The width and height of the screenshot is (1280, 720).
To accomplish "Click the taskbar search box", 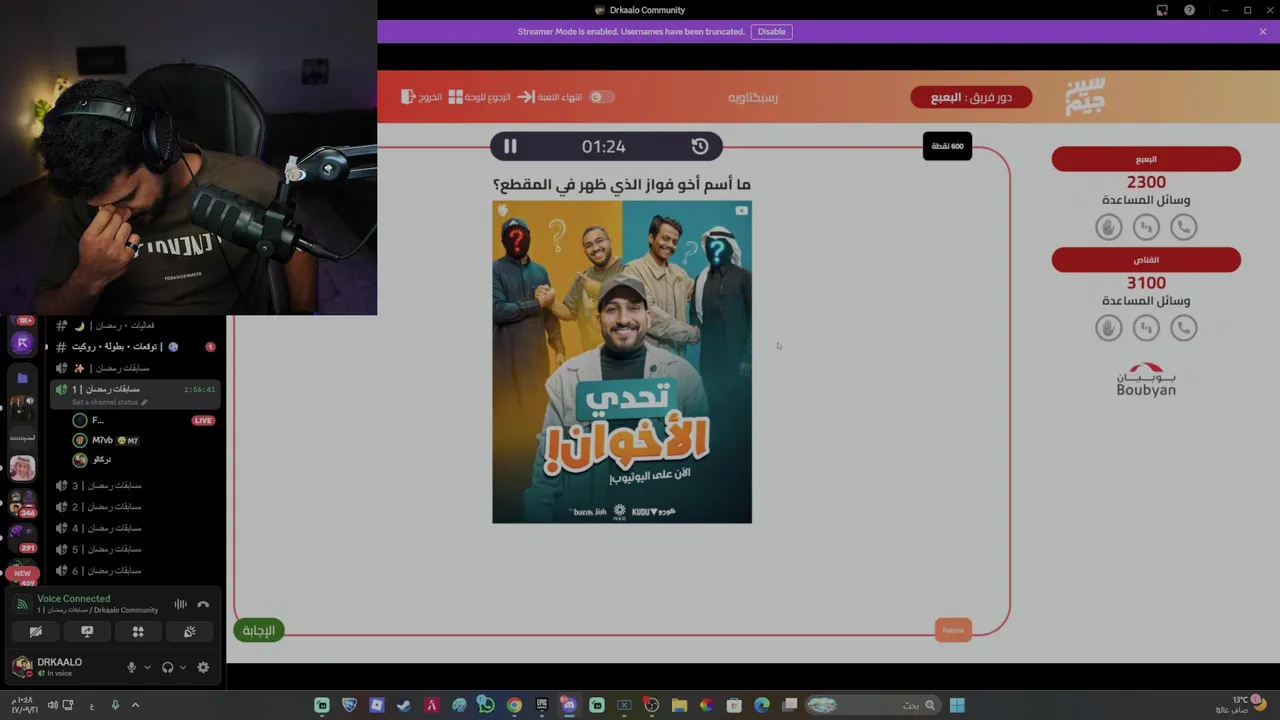I will pyautogui.click(x=872, y=705).
